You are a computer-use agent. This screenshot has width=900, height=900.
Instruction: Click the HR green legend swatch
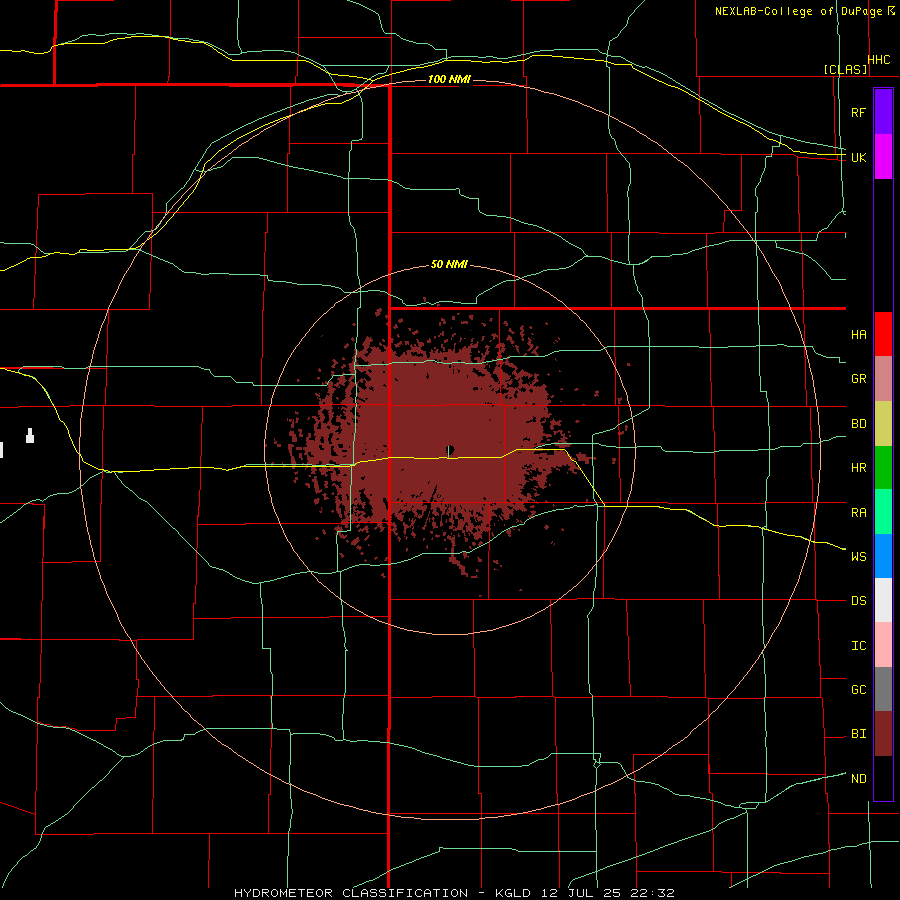coord(883,468)
